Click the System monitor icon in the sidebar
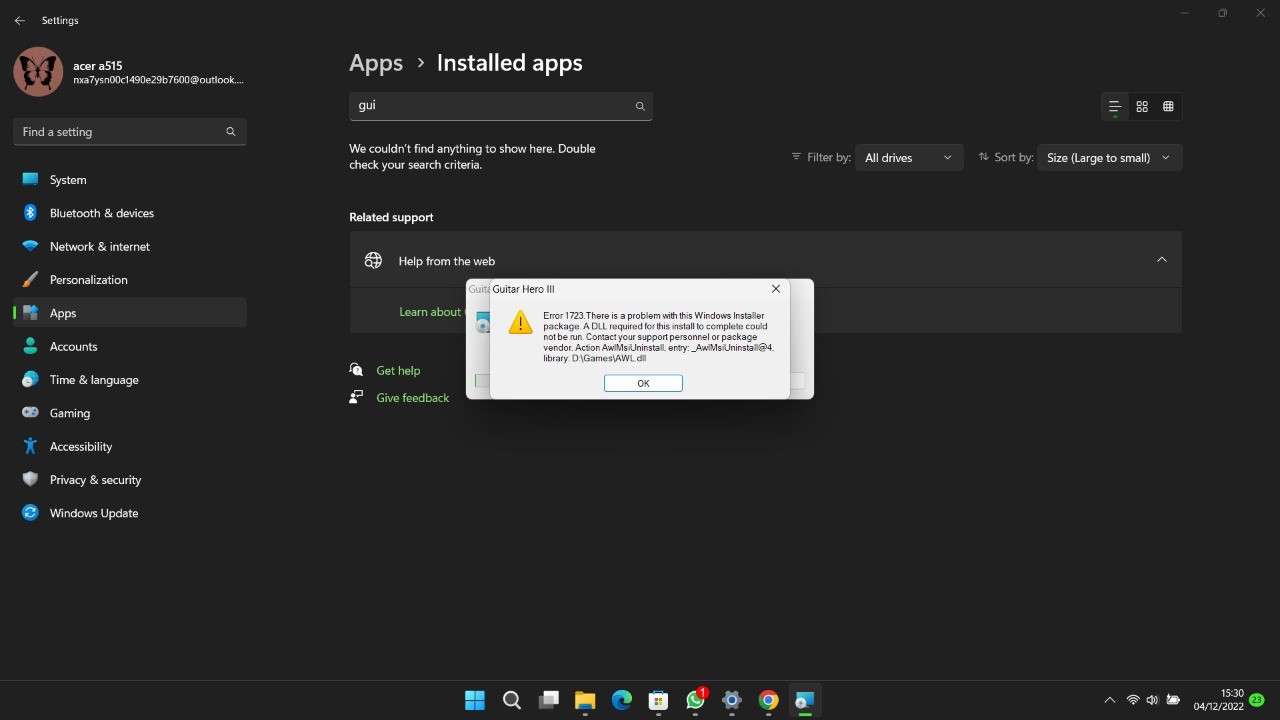This screenshot has height=720, width=1280. 30,180
